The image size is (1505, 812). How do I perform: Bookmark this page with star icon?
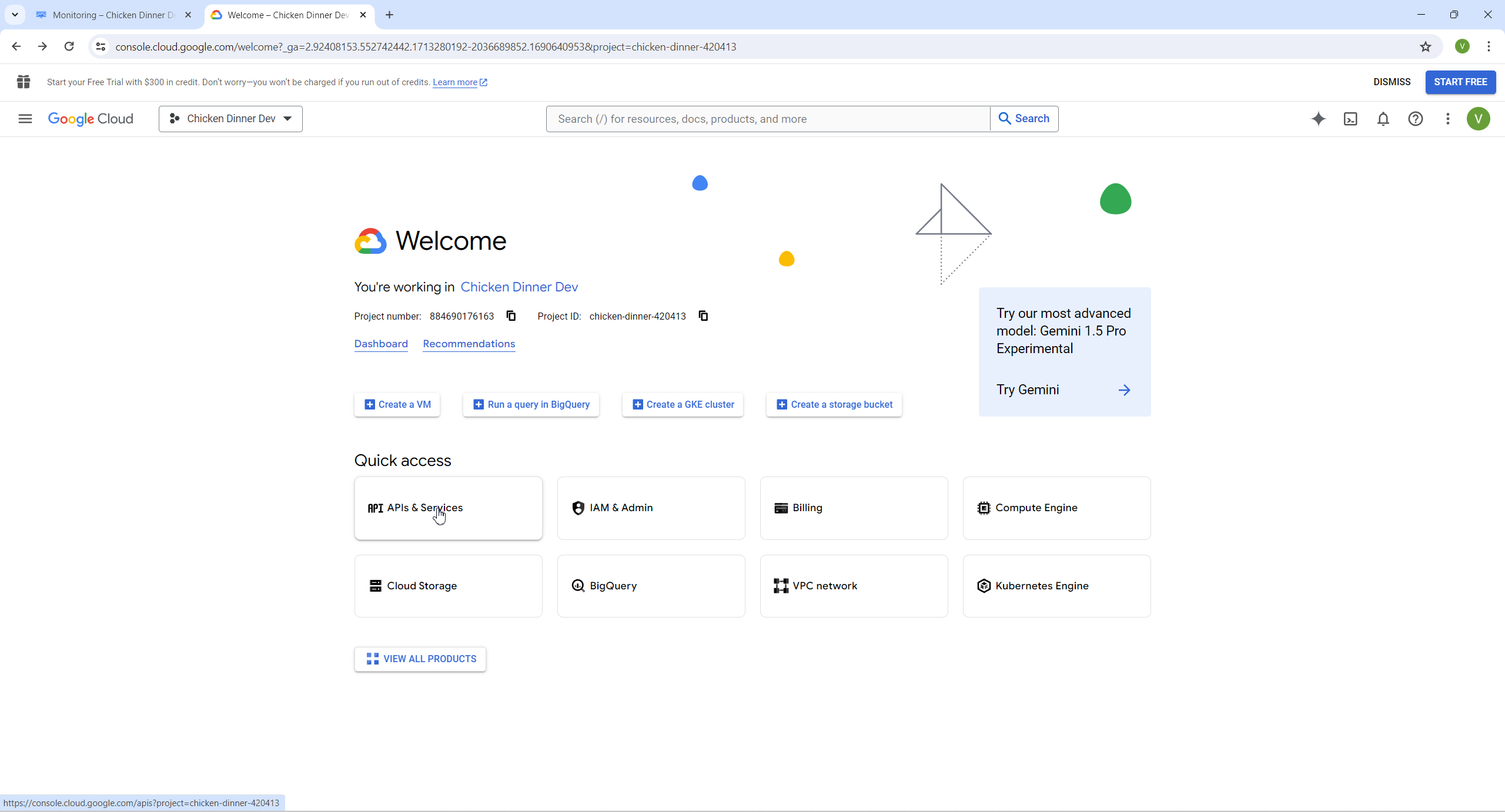1425,46
